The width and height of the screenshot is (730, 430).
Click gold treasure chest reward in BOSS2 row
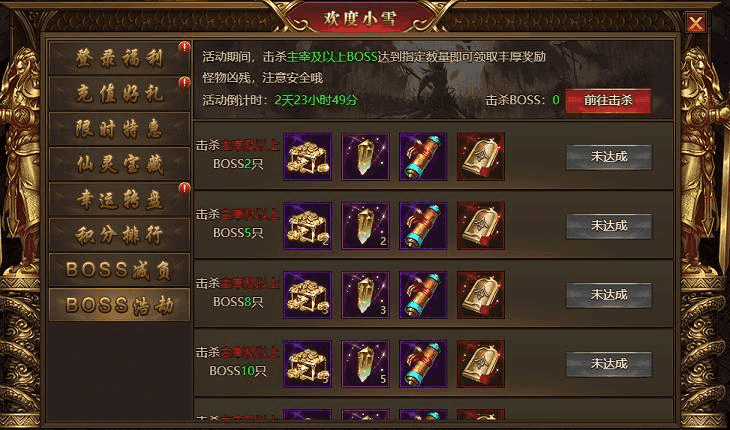click(308, 156)
